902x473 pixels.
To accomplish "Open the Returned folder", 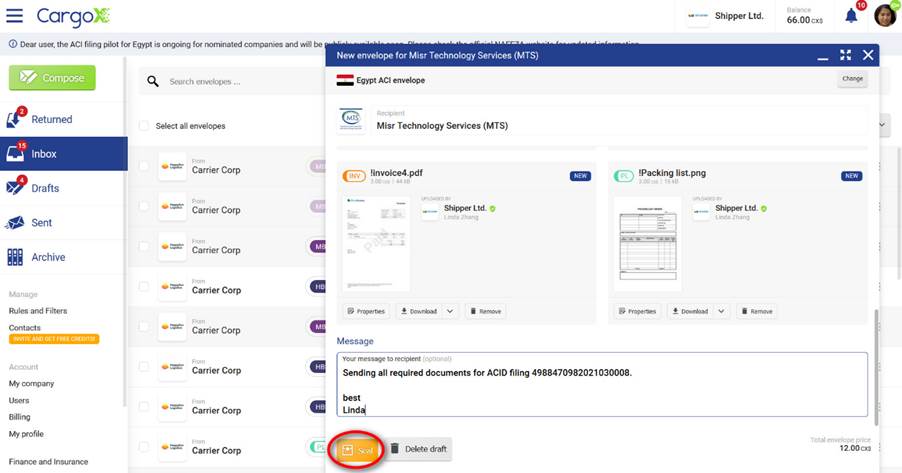I will pos(63,119).
